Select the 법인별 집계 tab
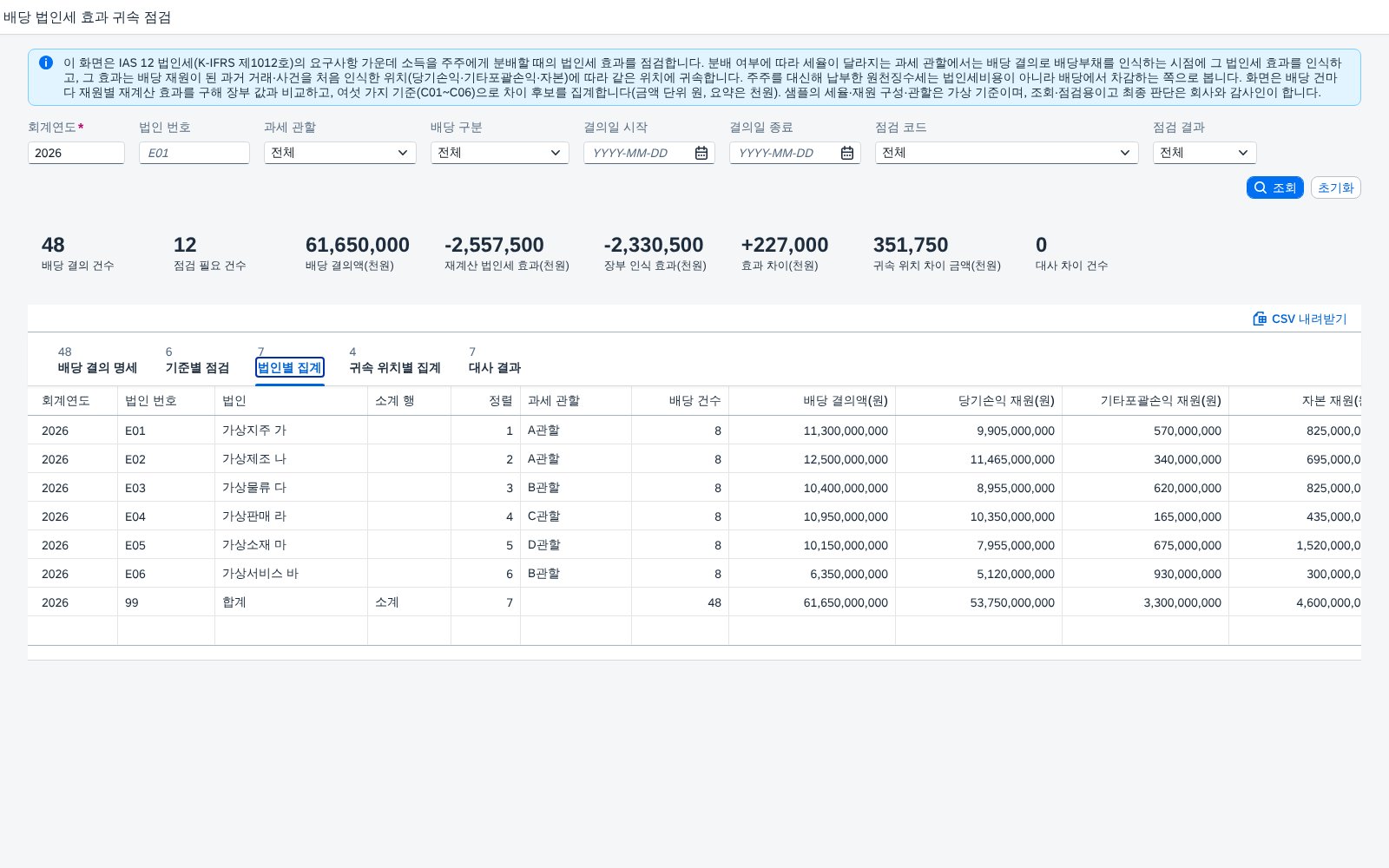 290,368
